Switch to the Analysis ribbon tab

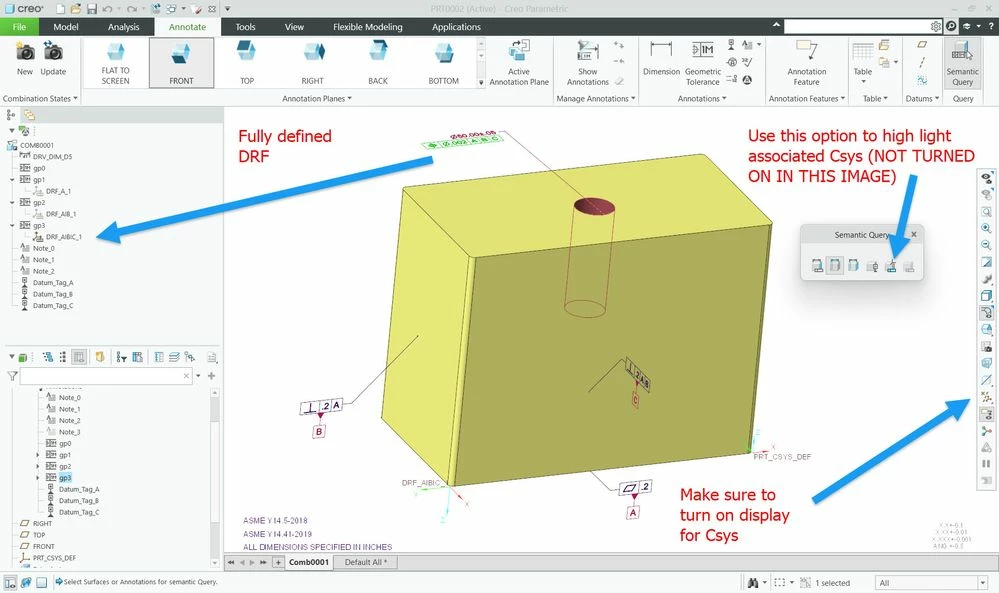coord(123,27)
